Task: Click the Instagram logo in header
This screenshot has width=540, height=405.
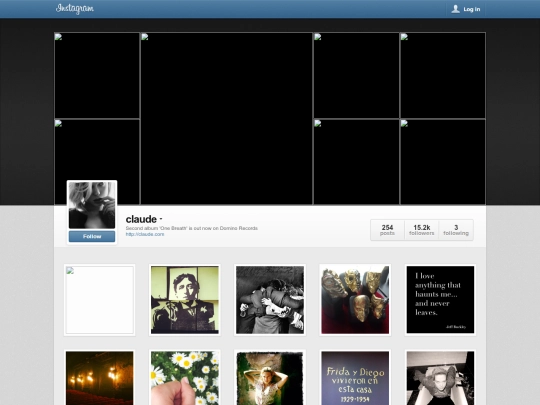Action: pos(75,9)
